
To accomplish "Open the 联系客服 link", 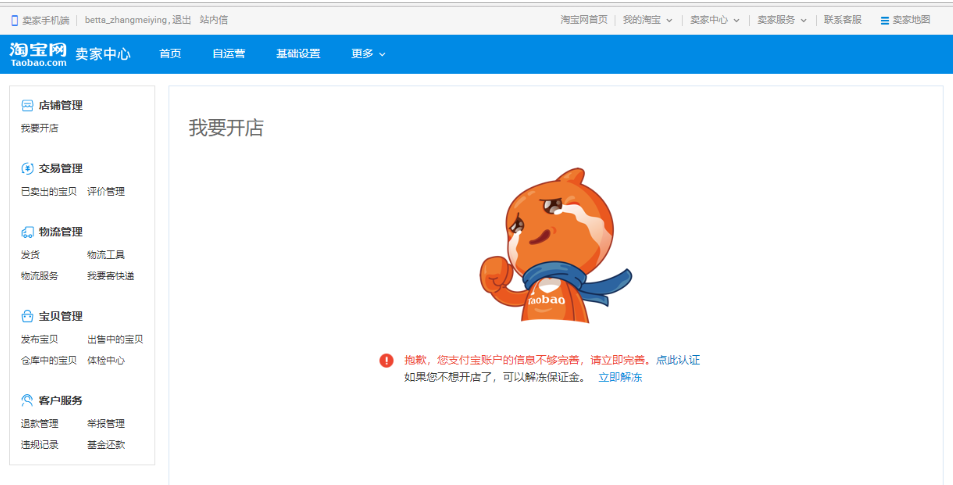I will 842,20.
